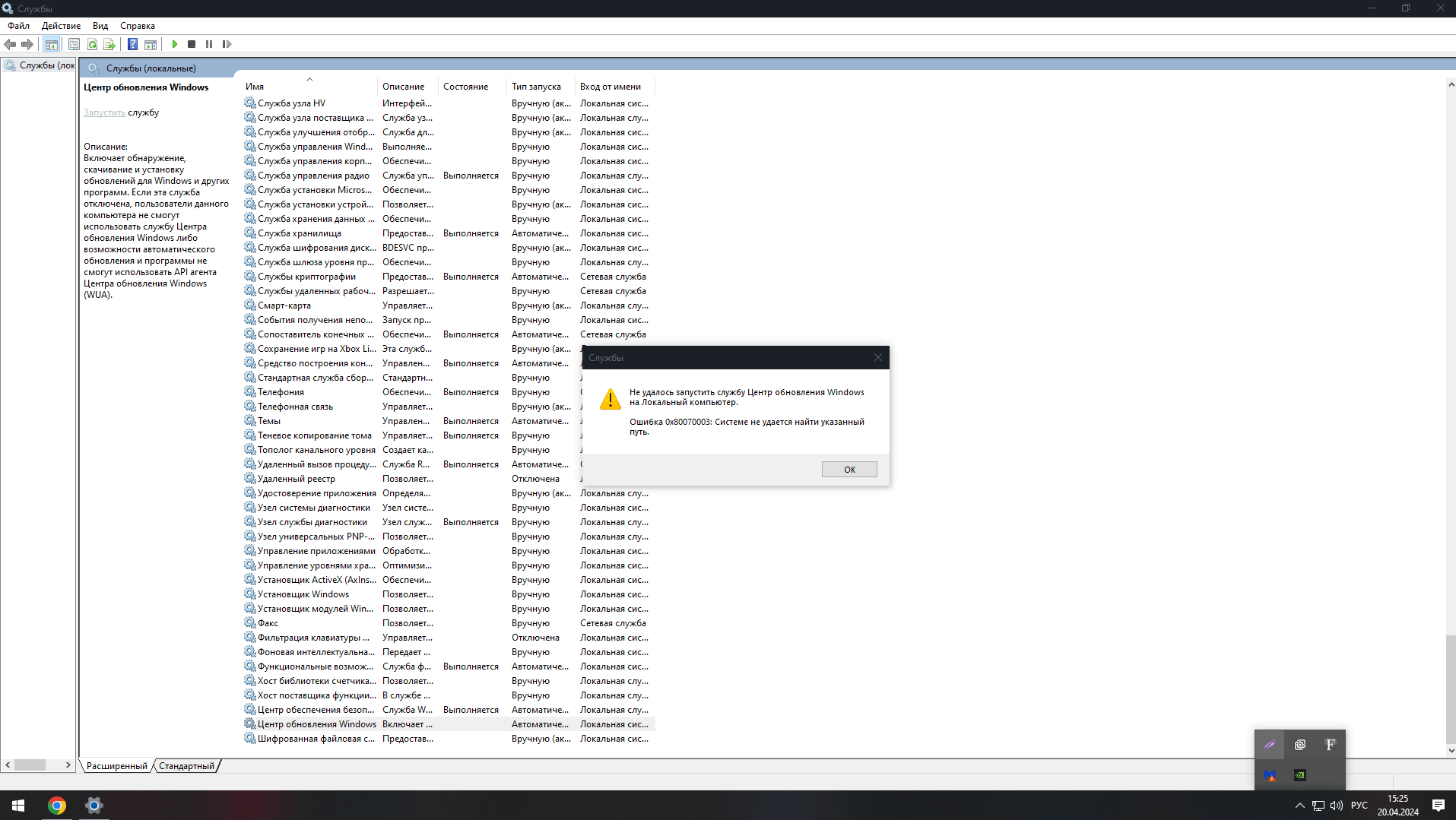Viewport: 1456px width, 820px height.
Task: Select Службы (лок tree node
Action: pyautogui.click(x=40, y=65)
